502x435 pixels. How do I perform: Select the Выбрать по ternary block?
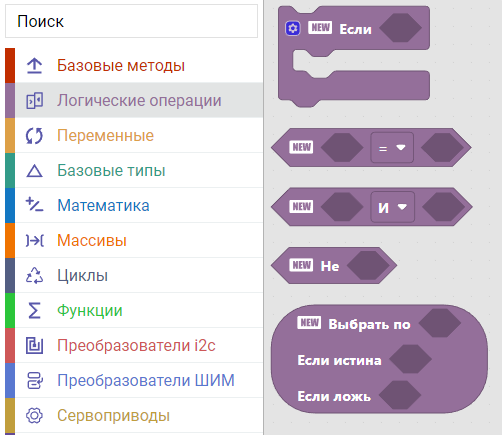coord(379,359)
